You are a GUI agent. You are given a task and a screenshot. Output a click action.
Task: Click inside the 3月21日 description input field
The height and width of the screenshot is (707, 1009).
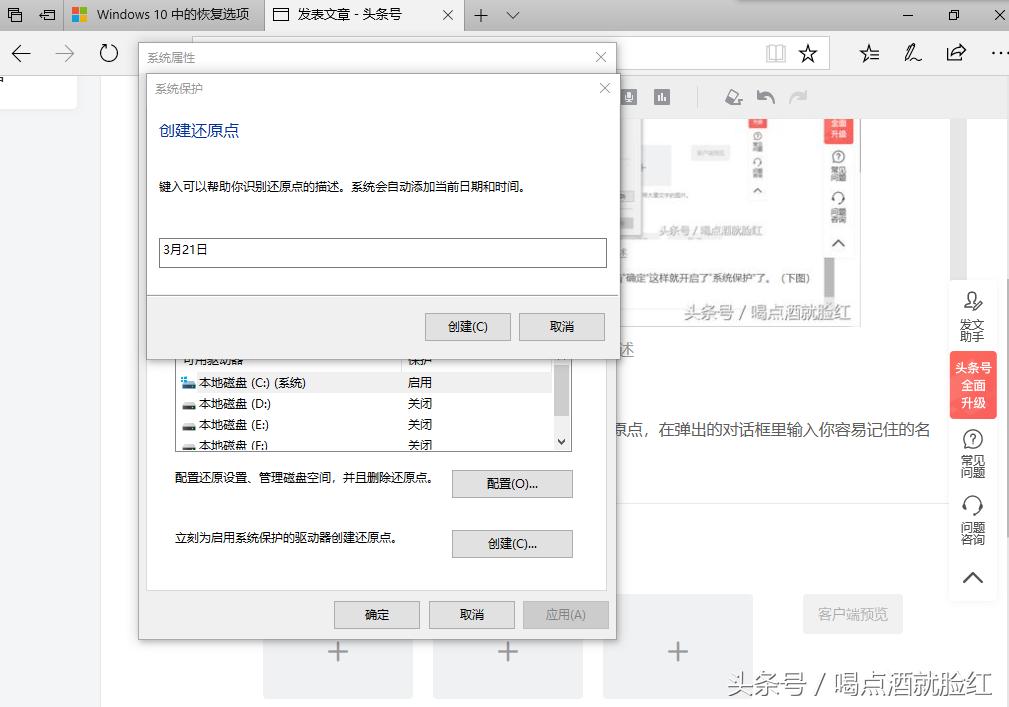click(382, 253)
